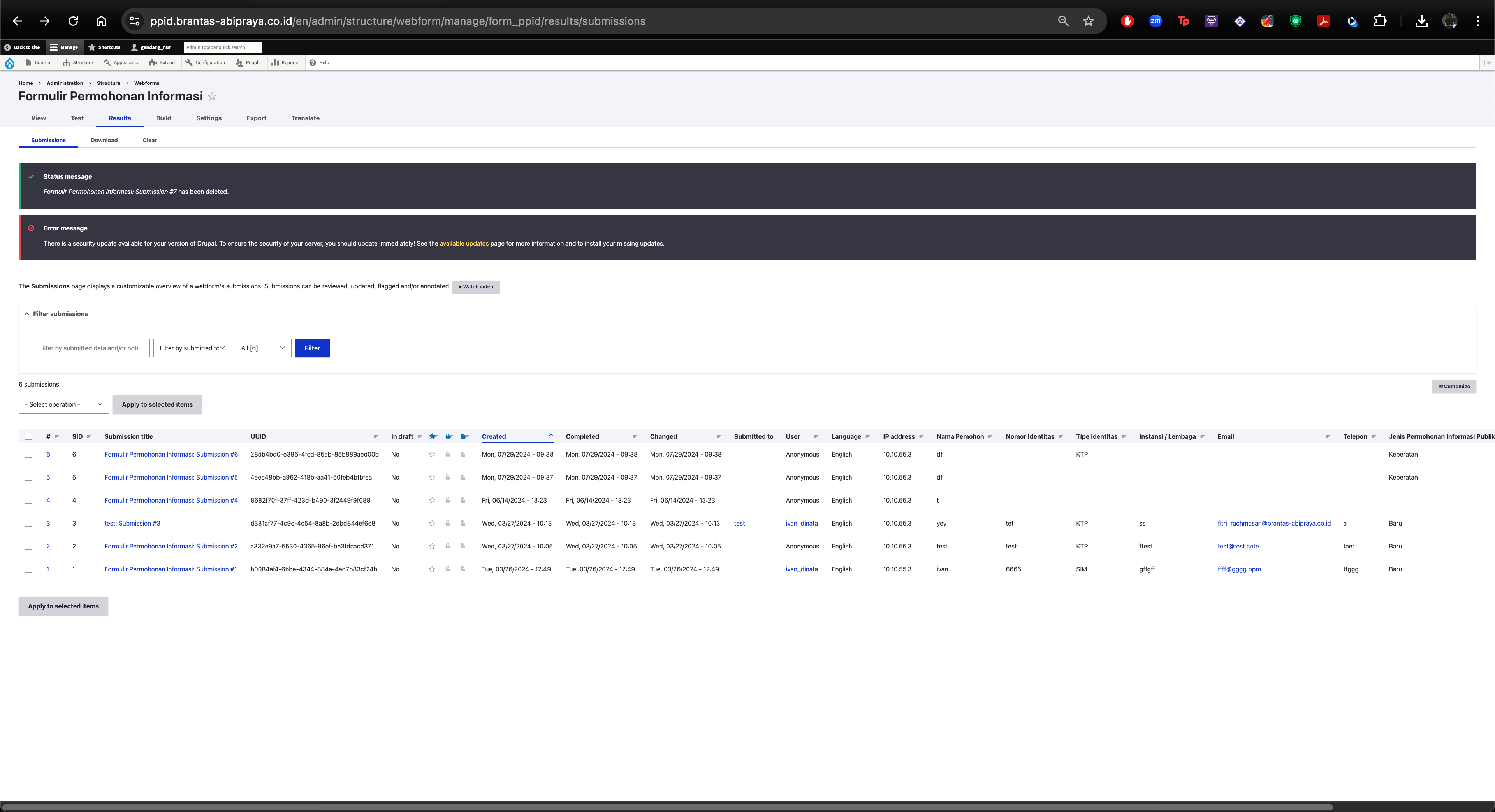Screen dimensions: 1495x812
Task: Click the filter by submitted data field
Action: 91,348
